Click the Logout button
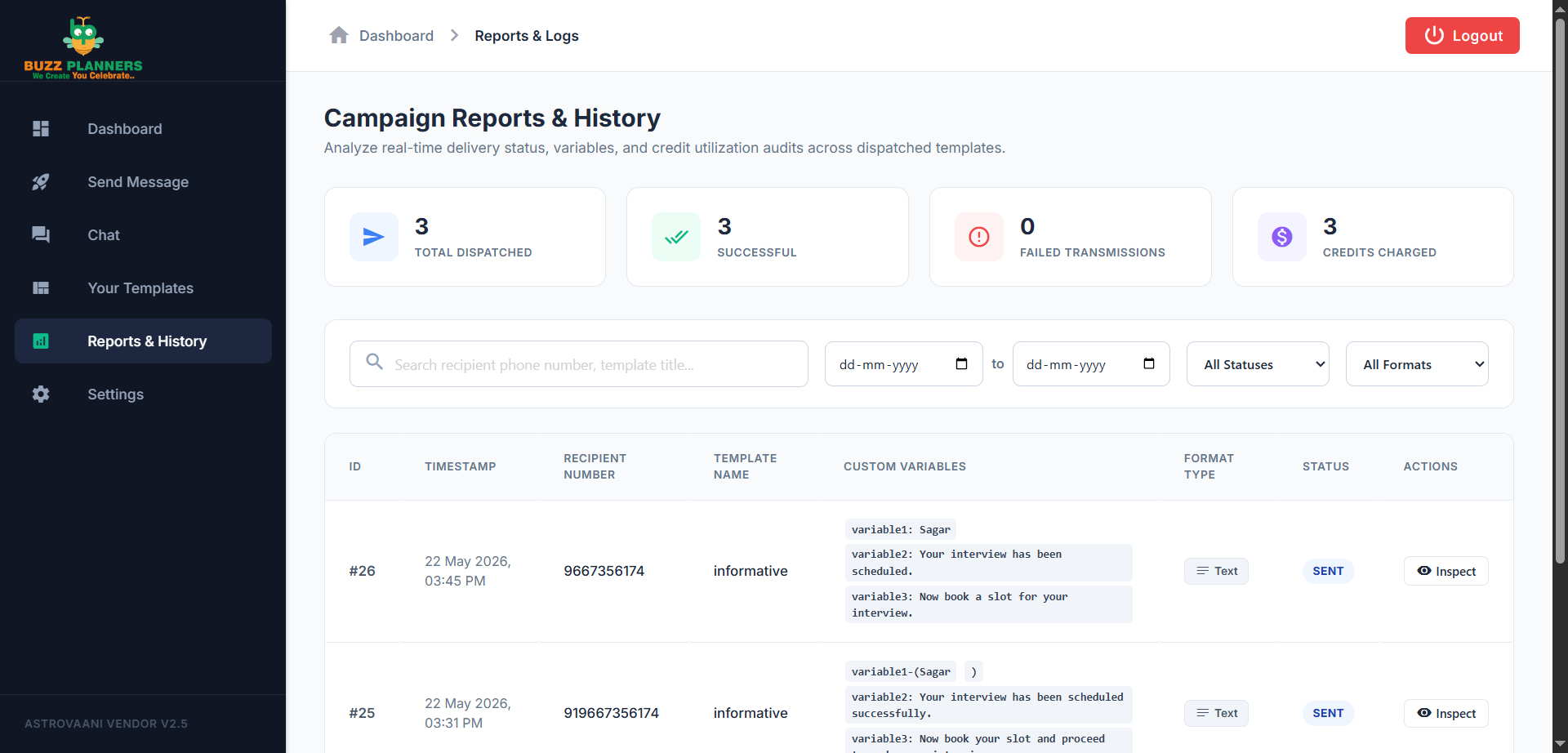This screenshot has width=1568, height=753. (1462, 35)
